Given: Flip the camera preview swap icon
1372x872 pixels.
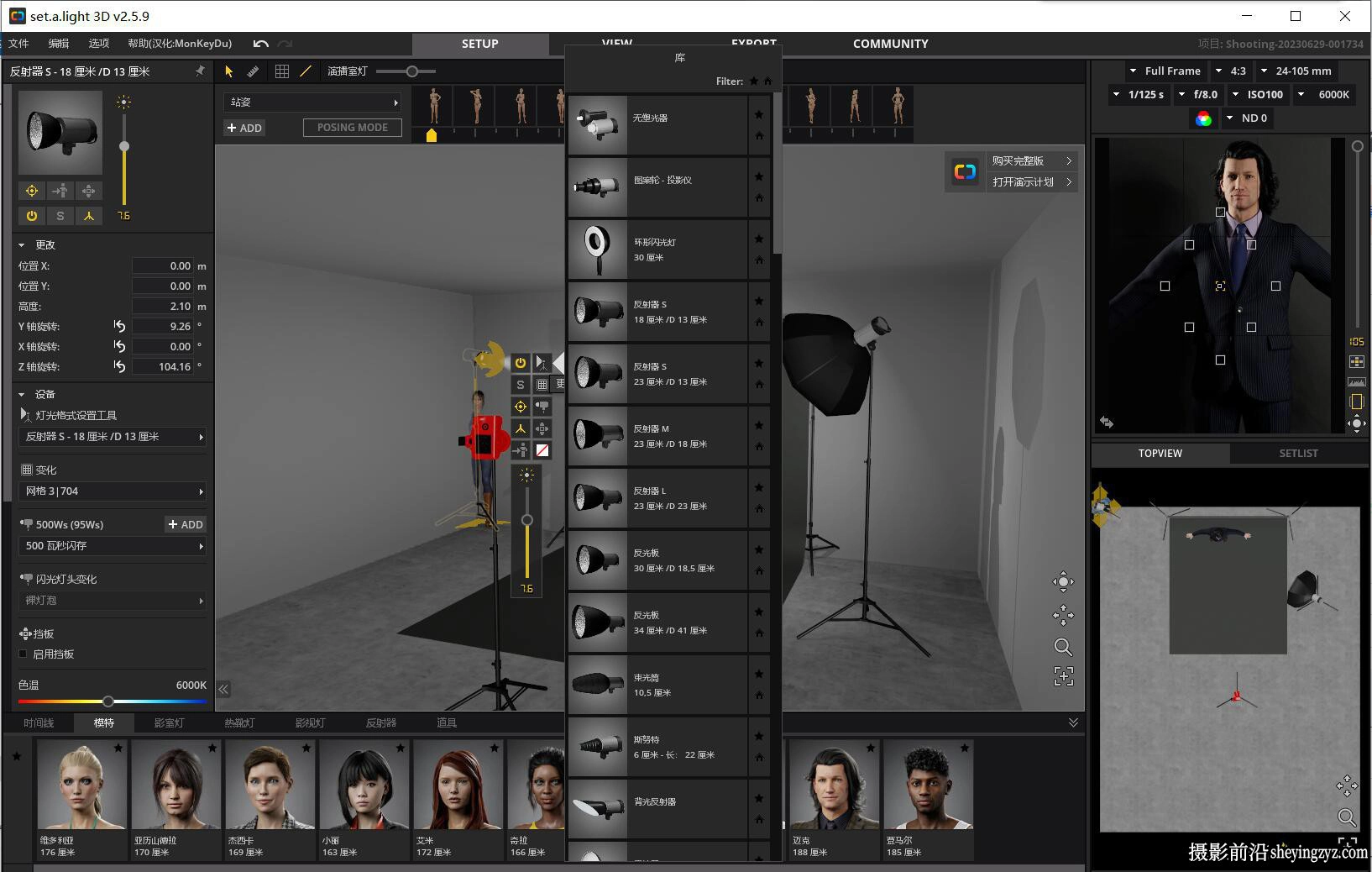Looking at the screenshot, I should (1107, 423).
